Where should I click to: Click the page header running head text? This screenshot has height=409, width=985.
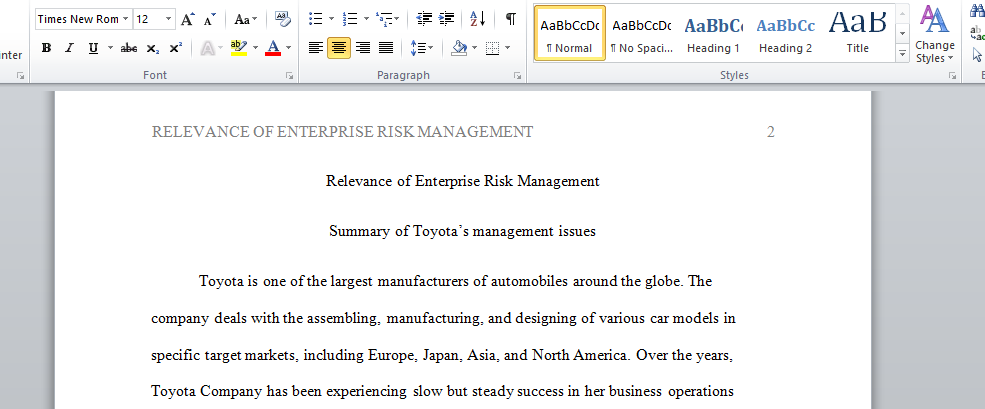point(342,132)
